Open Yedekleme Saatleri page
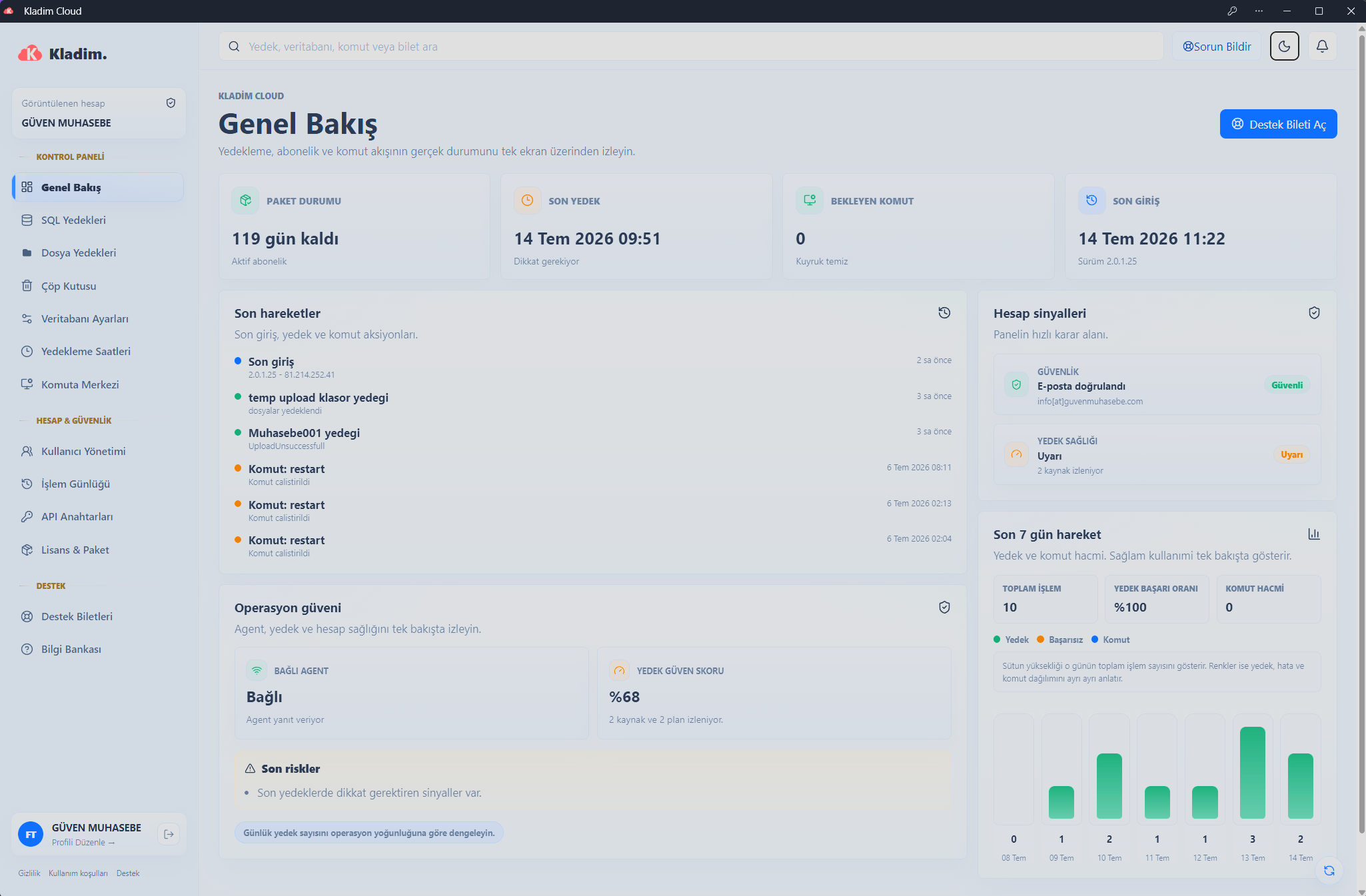 [x=98, y=352]
